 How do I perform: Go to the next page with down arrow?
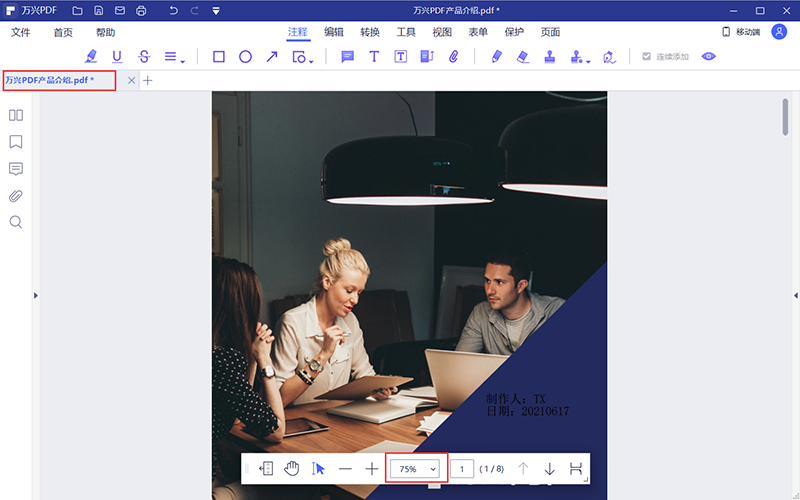tap(549, 468)
